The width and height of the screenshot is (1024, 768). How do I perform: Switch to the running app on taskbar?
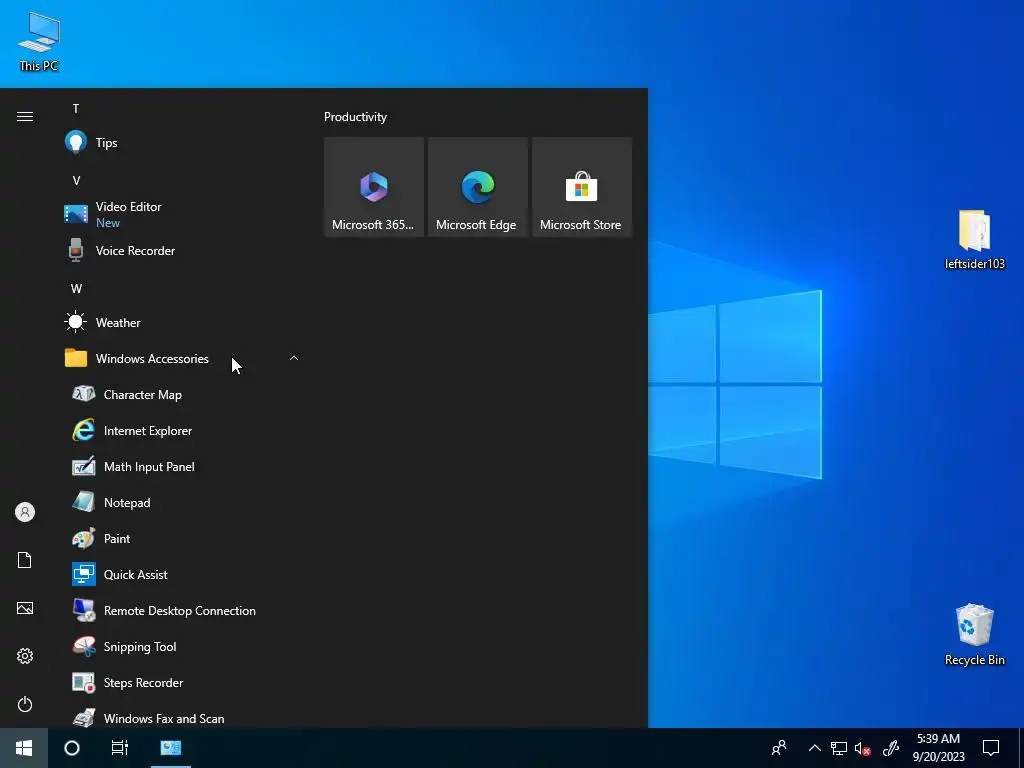pos(170,748)
